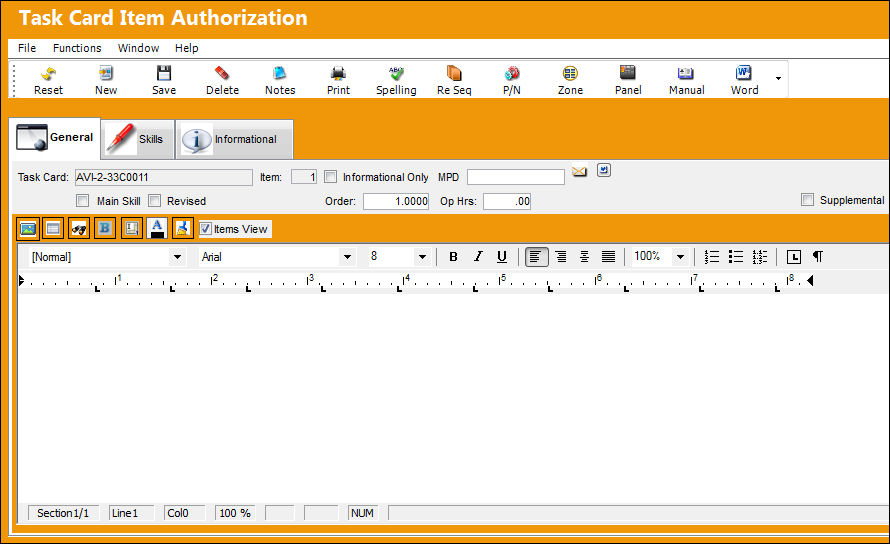
Task: Click the Op Hrs input field
Action: [x=507, y=201]
